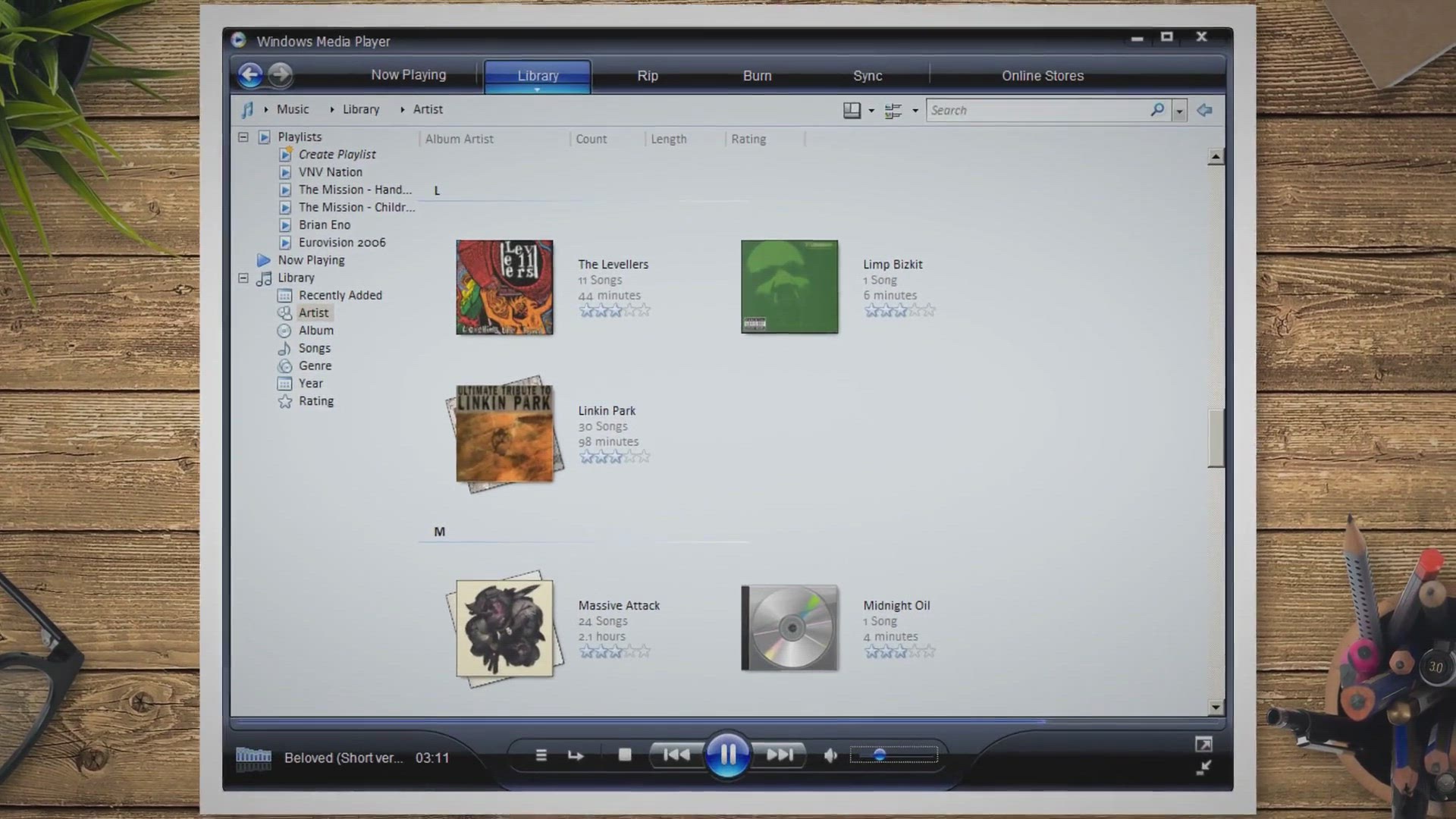This screenshot has height=819, width=1456.
Task: Open the VNV Nation playlist
Action: point(330,172)
